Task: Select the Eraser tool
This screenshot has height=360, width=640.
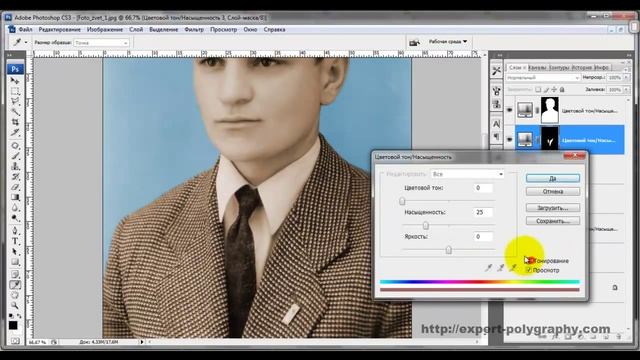Action: [15, 187]
